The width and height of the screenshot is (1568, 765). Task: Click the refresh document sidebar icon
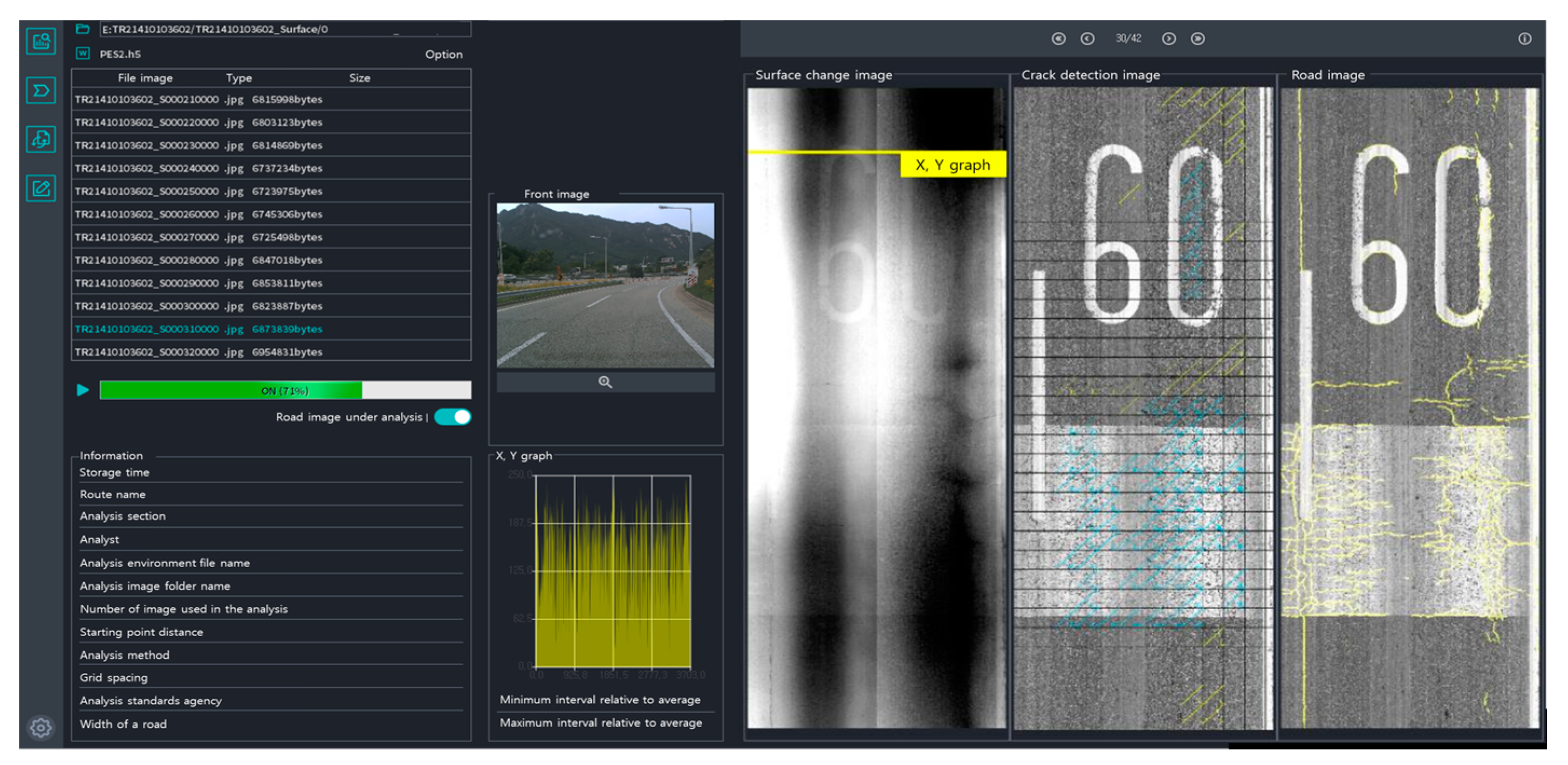tap(41, 140)
